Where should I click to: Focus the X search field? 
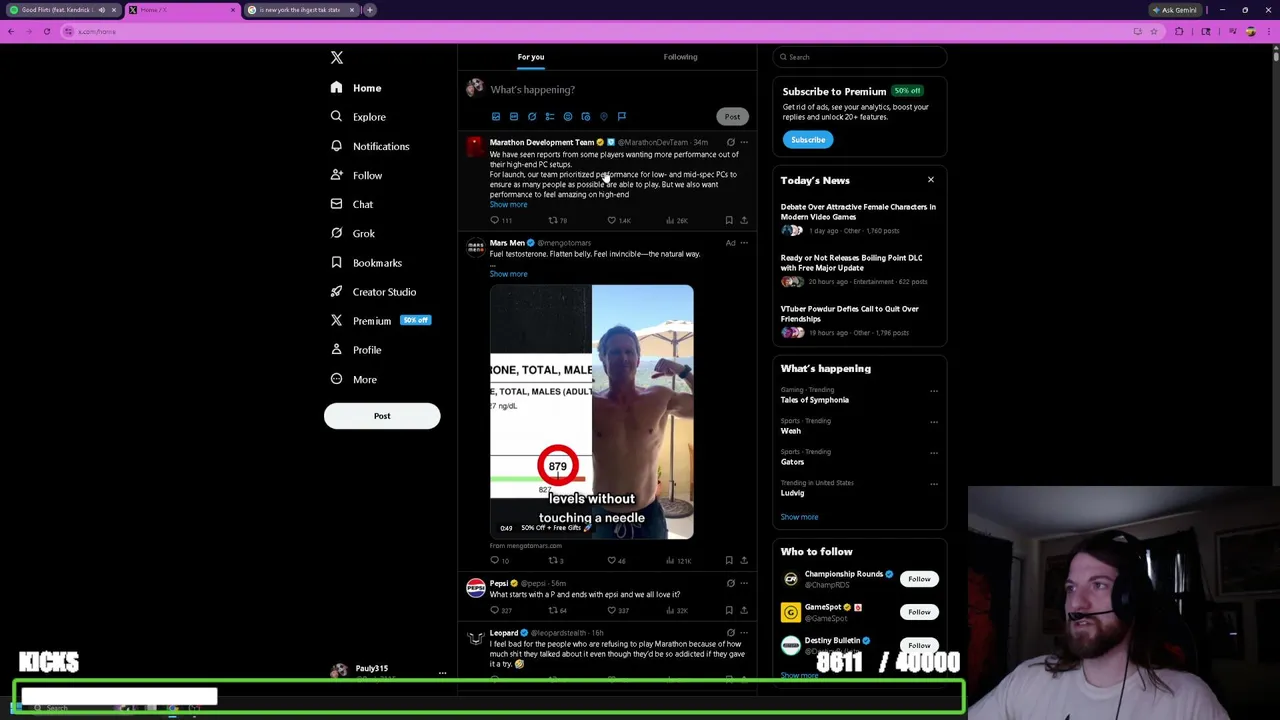860,57
